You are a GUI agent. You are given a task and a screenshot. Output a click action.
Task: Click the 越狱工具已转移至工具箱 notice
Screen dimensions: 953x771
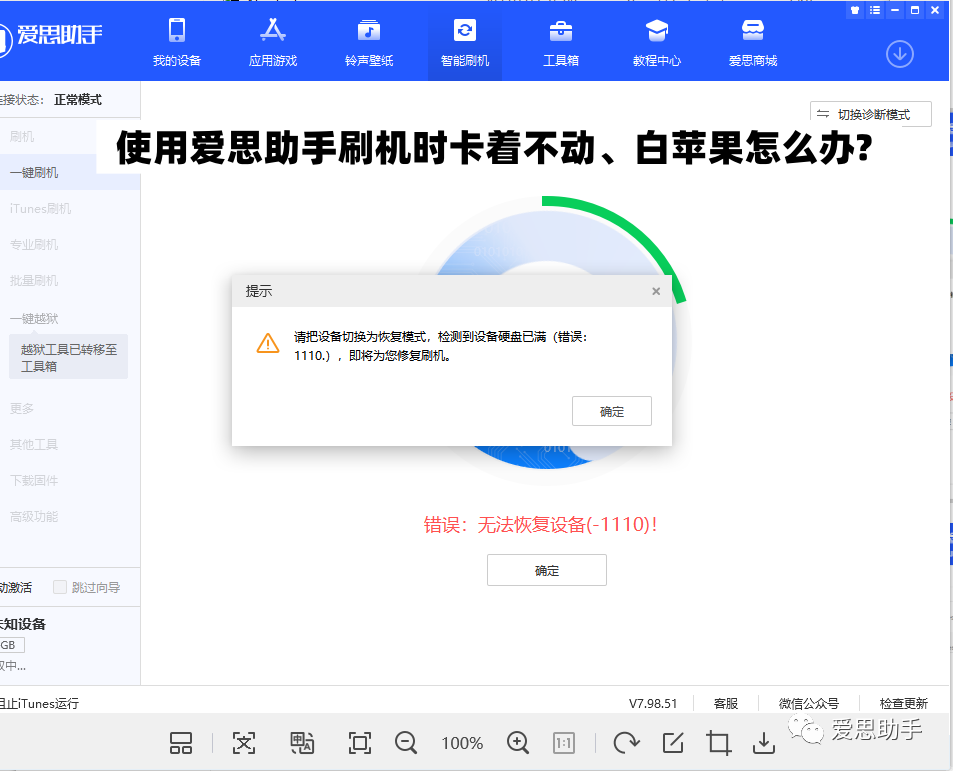click(x=68, y=357)
